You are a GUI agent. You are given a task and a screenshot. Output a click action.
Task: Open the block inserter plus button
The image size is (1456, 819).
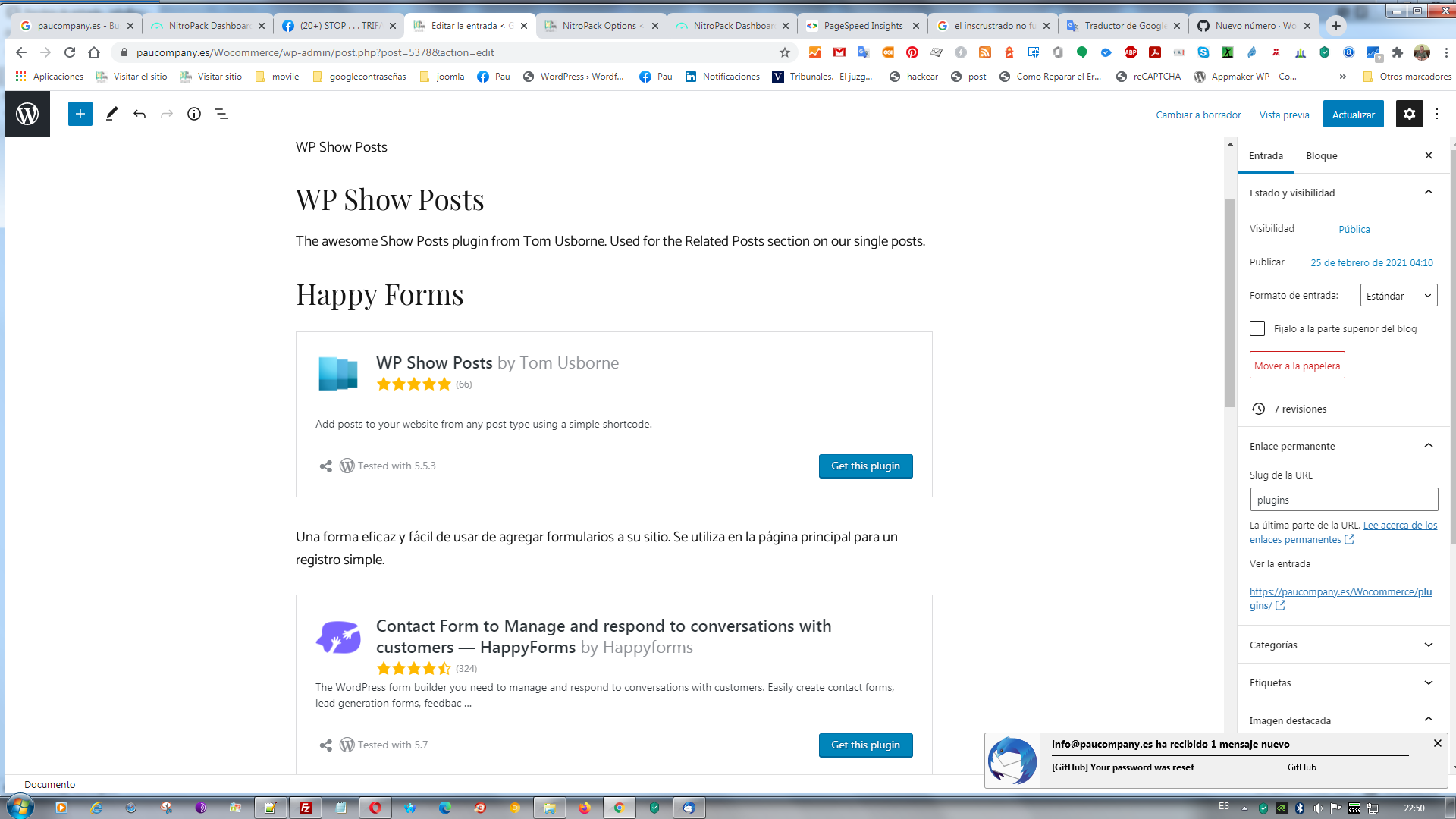coord(80,114)
